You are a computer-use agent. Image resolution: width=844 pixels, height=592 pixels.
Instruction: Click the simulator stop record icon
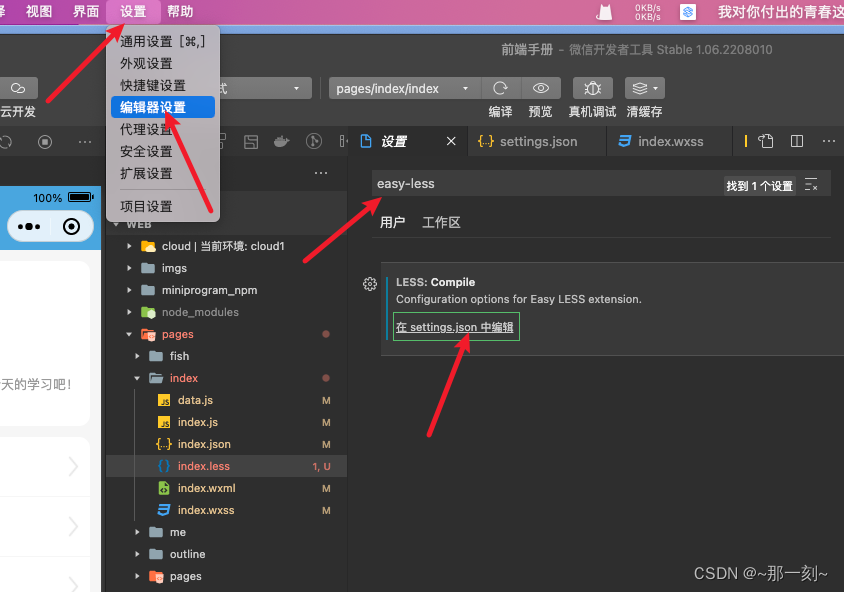coord(45,142)
